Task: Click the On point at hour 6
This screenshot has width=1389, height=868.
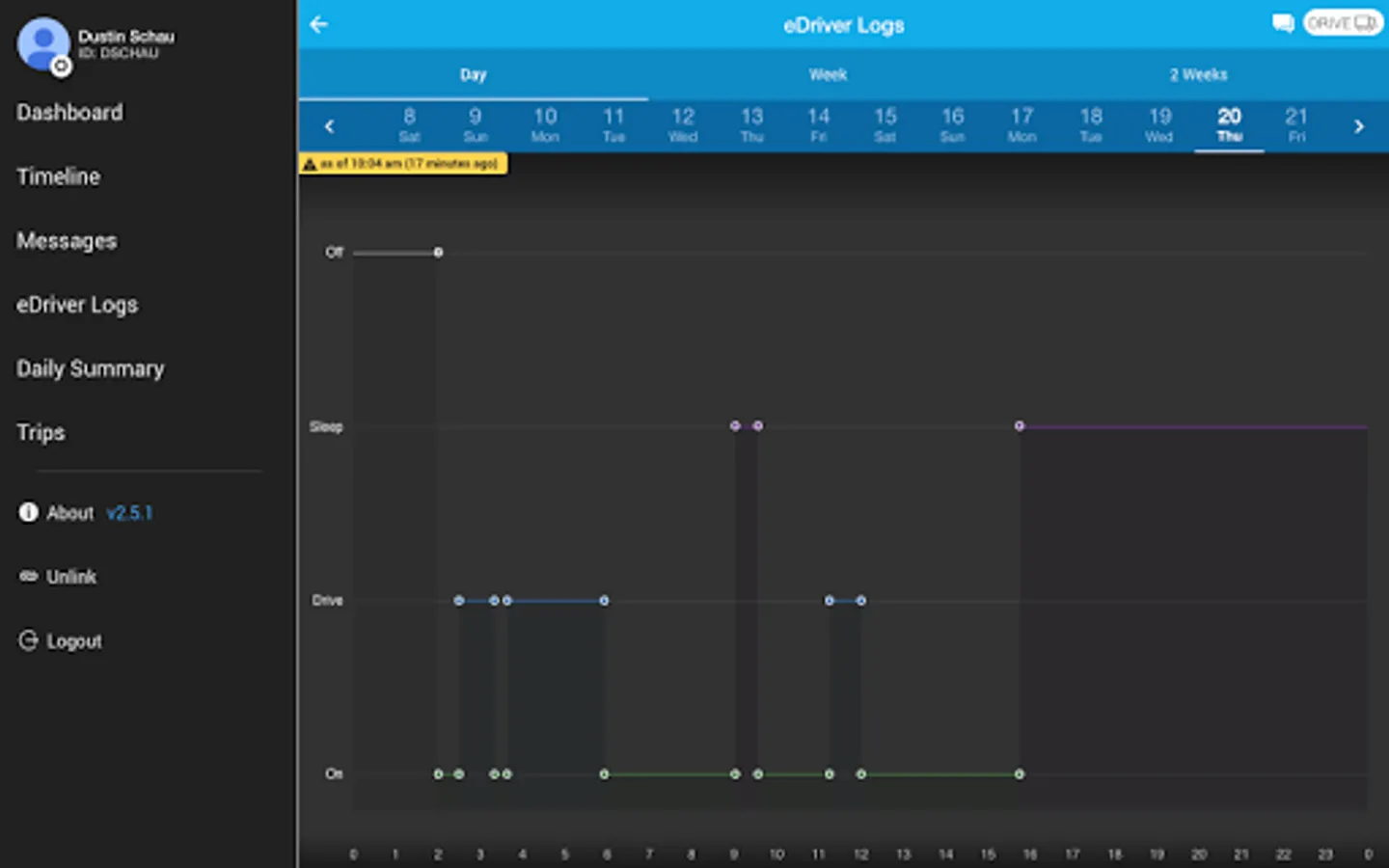Action: (x=604, y=774)
